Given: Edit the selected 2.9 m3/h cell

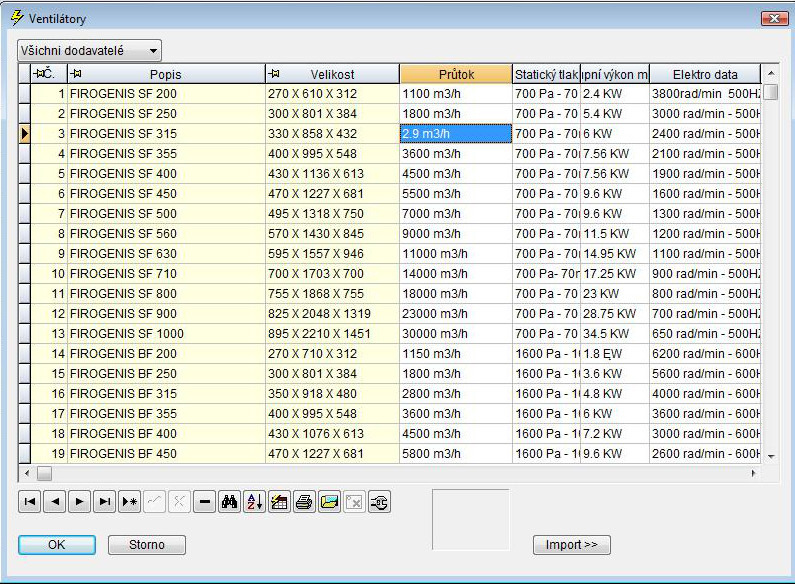Looking at the screenshot, I should tap(456, 134).
